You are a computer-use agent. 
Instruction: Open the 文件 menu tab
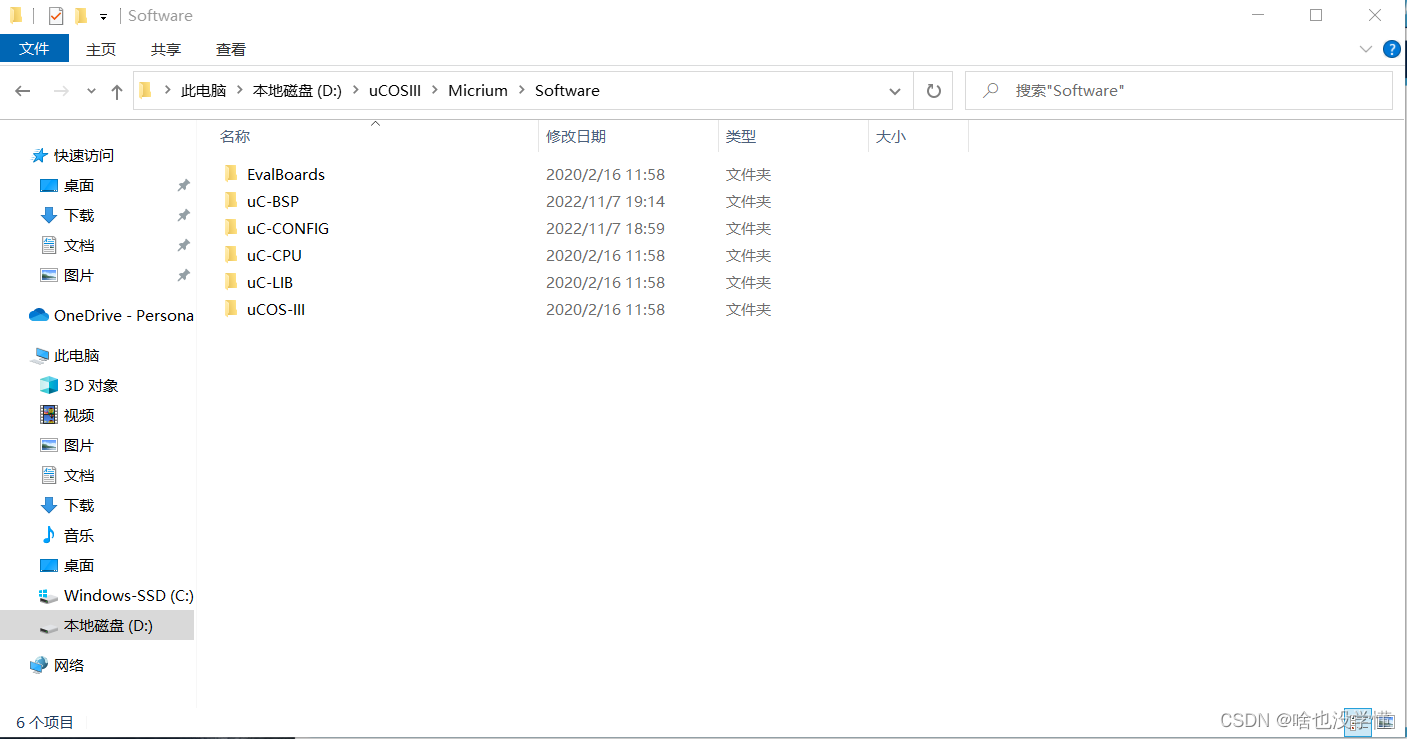coord(34,49)
